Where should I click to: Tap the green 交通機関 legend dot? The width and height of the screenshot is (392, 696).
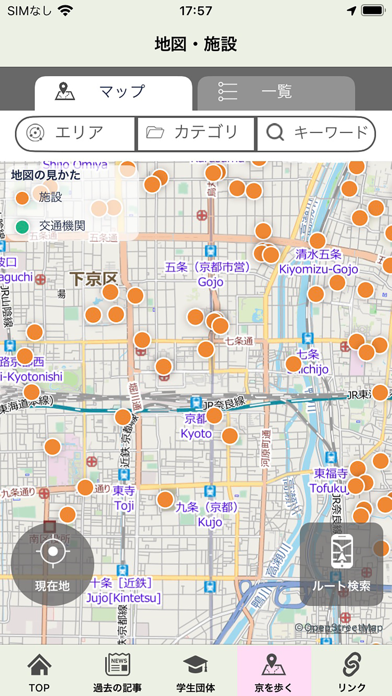pyautogui.click(x=22, y=227)
